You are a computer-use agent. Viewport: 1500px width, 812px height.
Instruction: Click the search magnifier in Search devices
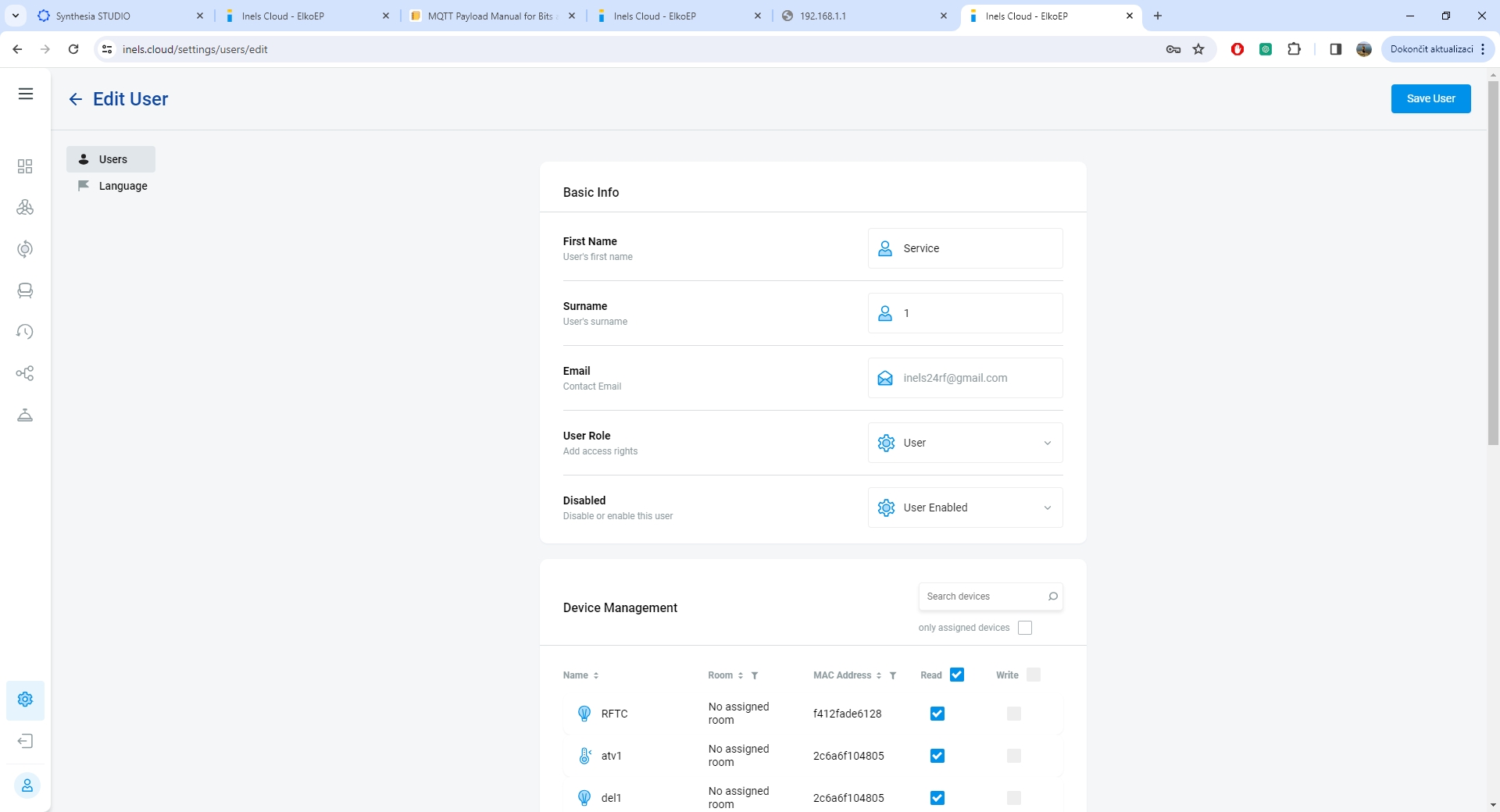tap(1052, 597)
